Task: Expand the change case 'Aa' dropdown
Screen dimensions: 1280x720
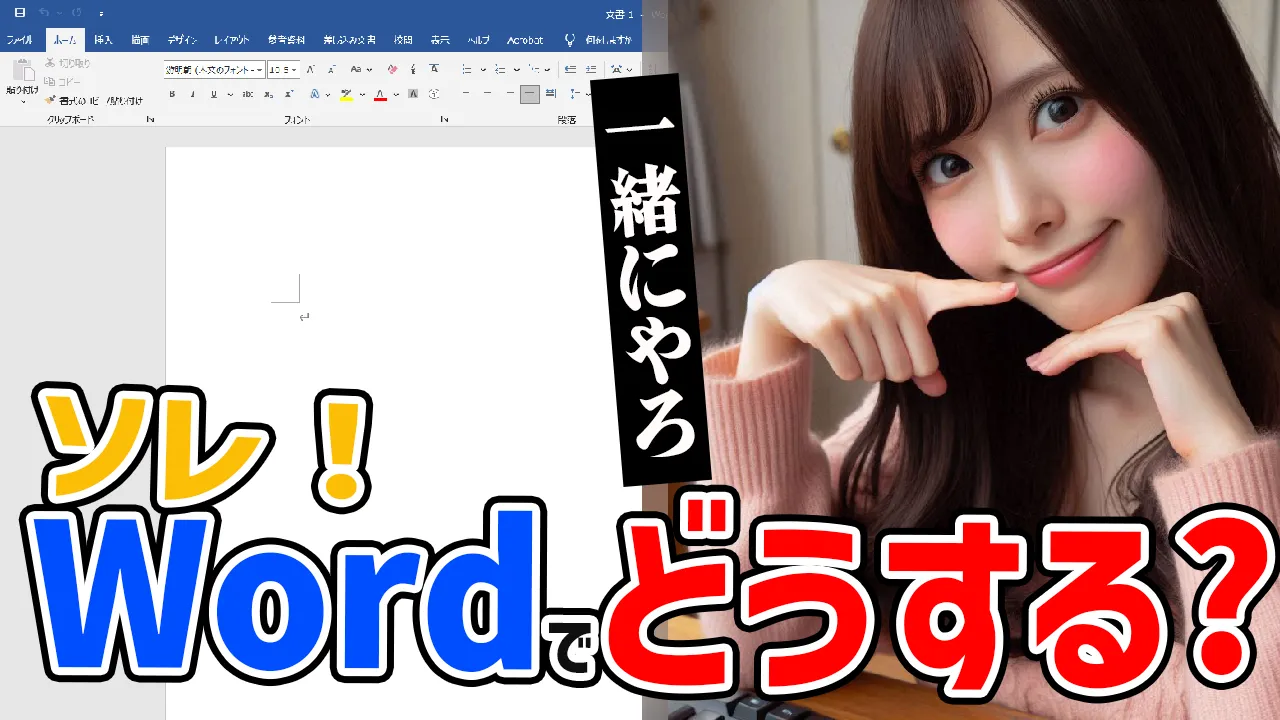Action: point(361,69)
